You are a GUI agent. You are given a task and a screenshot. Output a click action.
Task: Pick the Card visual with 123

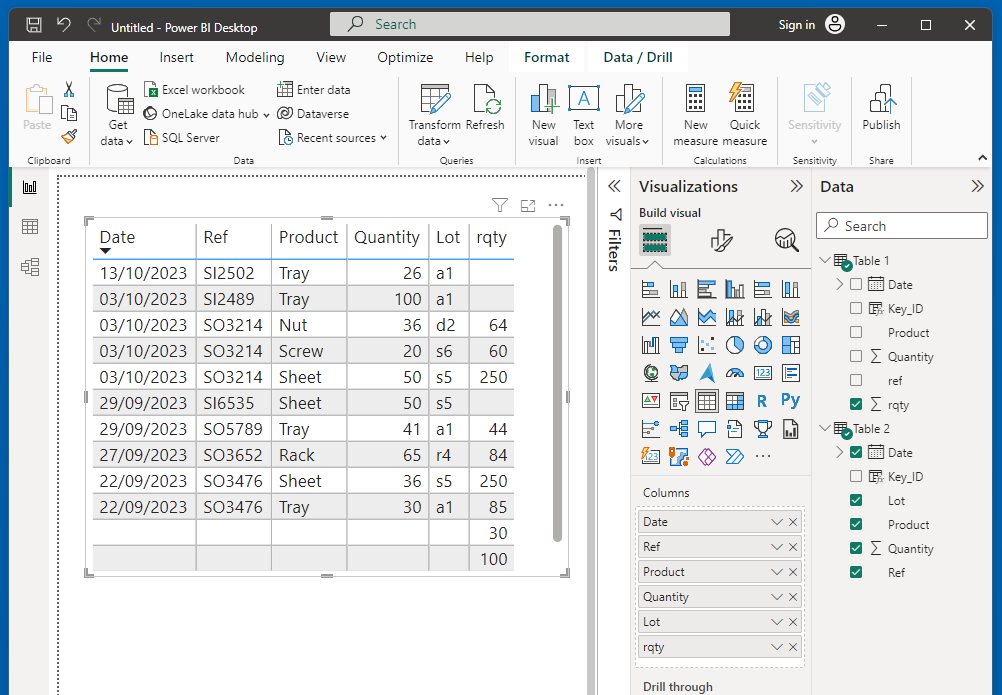pyautogui.click(x=762, y=373)
